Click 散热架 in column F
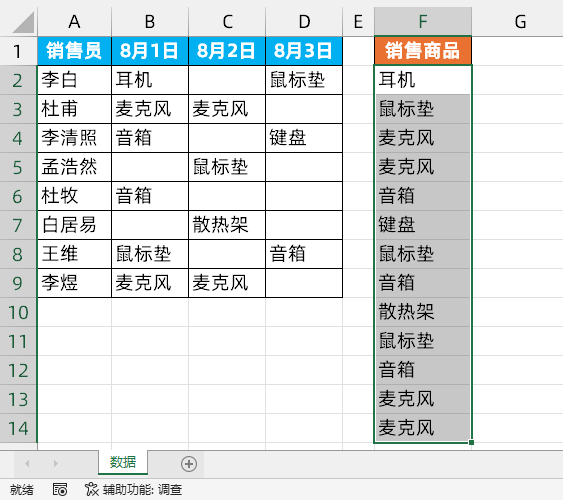Image resolution: width=563 pixels, height=502 pixels. coord(423,312)
